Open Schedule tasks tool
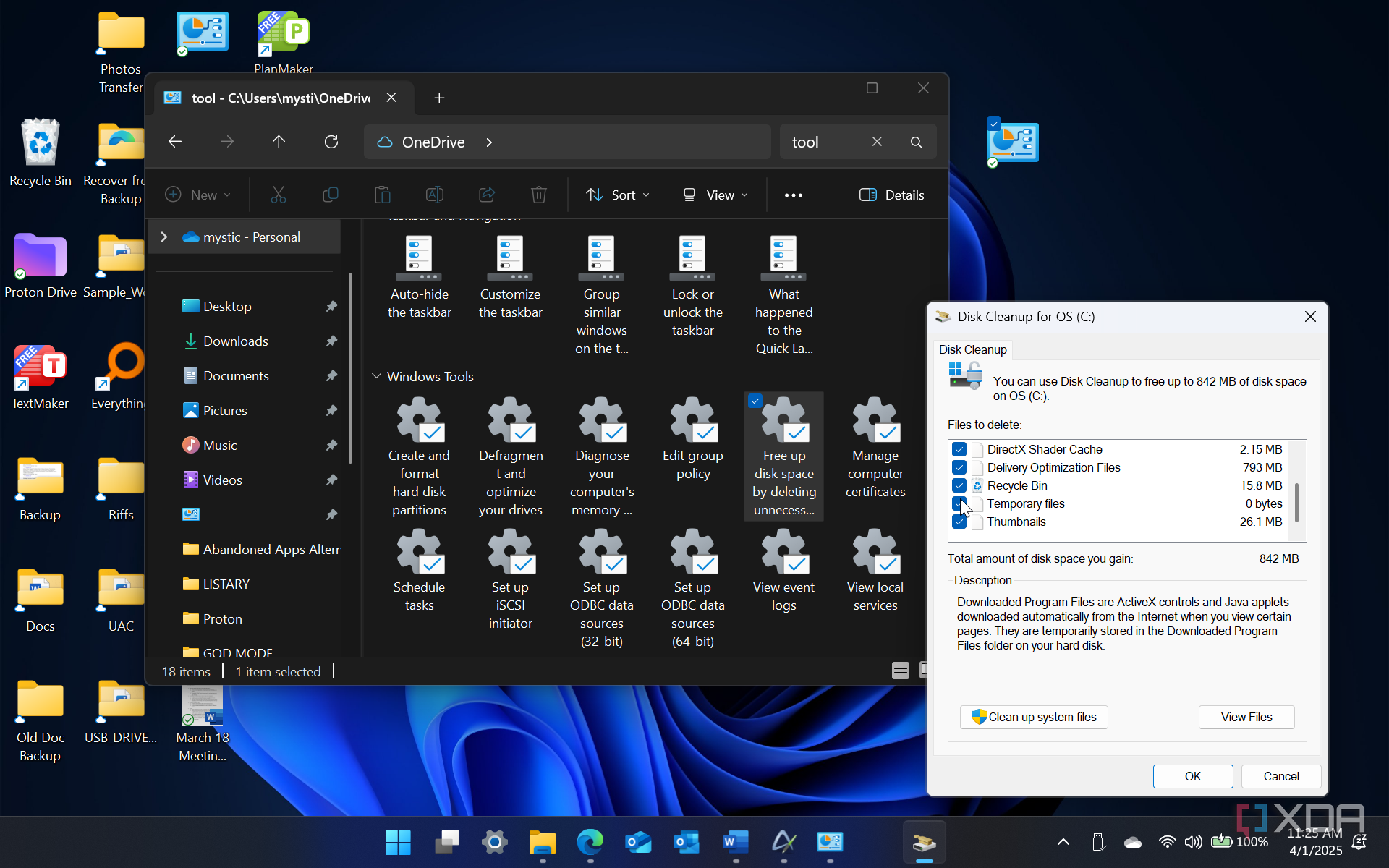Screen dimensions: 1389x868 [x=420, y=571]
